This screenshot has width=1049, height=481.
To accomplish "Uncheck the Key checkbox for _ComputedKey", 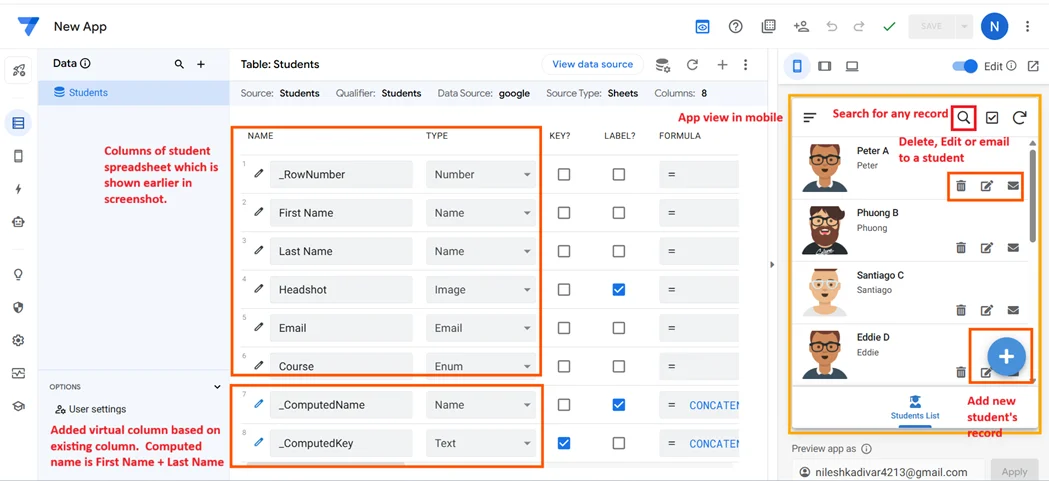I will point(564,443).
